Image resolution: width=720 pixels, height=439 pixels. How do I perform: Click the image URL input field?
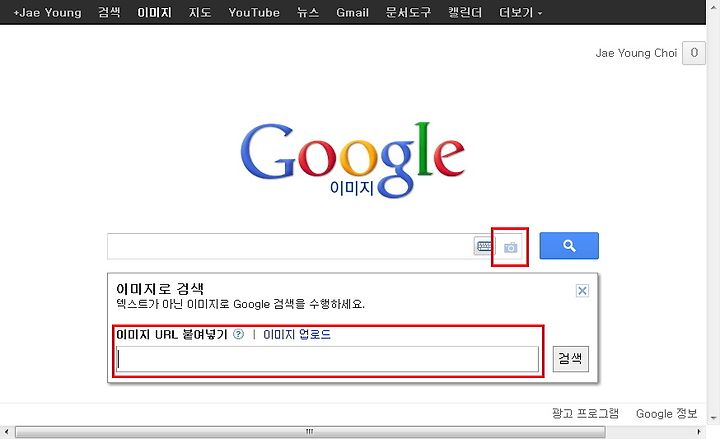pos(328,359)
